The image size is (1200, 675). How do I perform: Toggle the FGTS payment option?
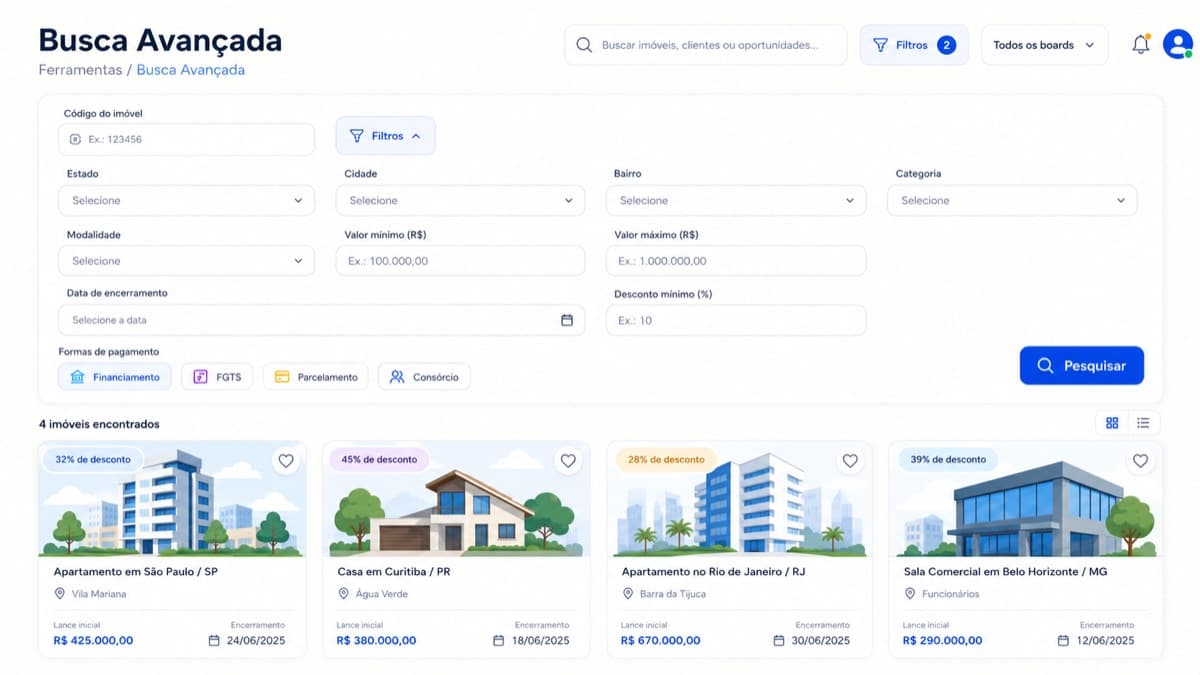point(216,377)
